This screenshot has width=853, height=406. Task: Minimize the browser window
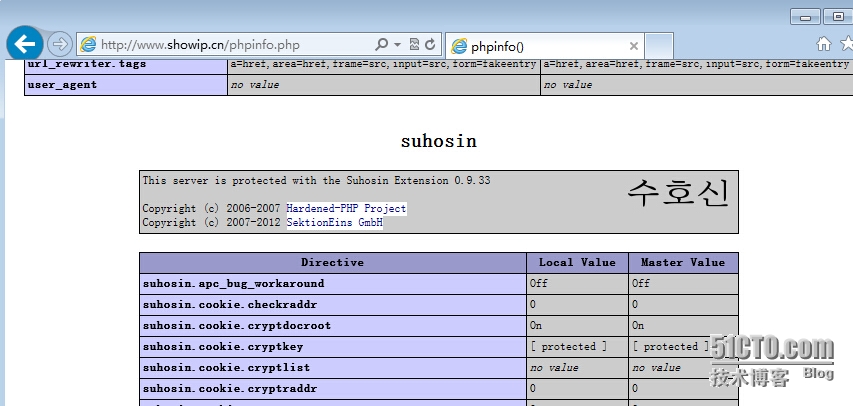click(x=805, y=17)
